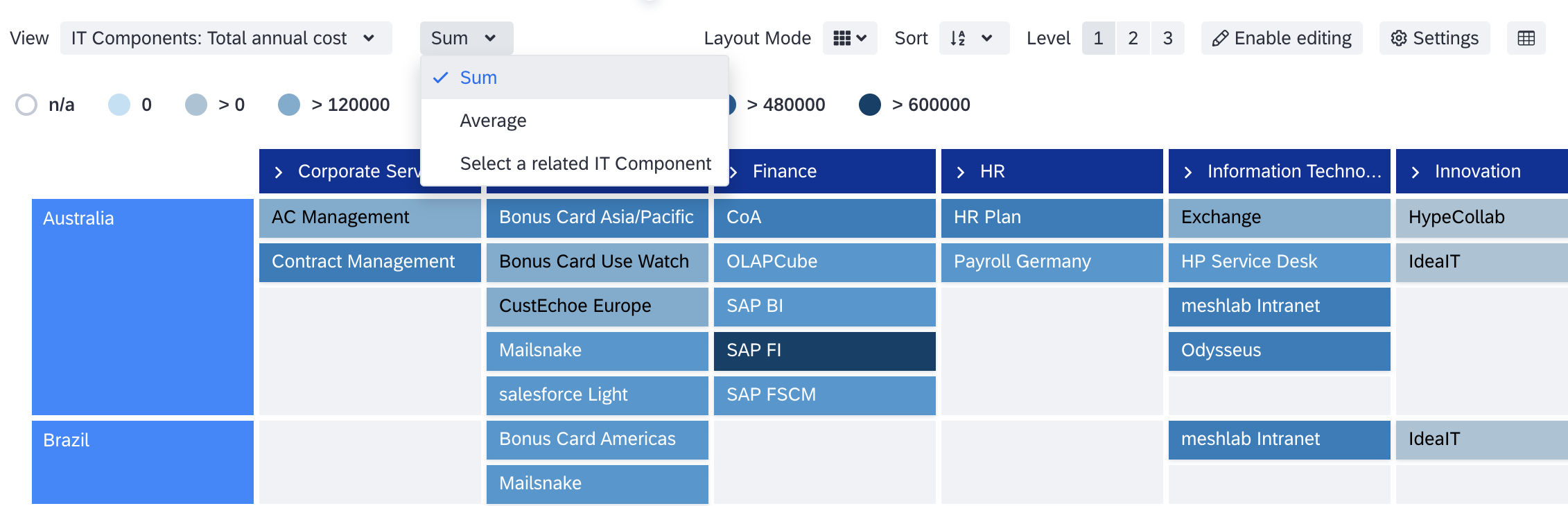Open the AC Management tile
1568x506 pixels.
click(370, 218)
